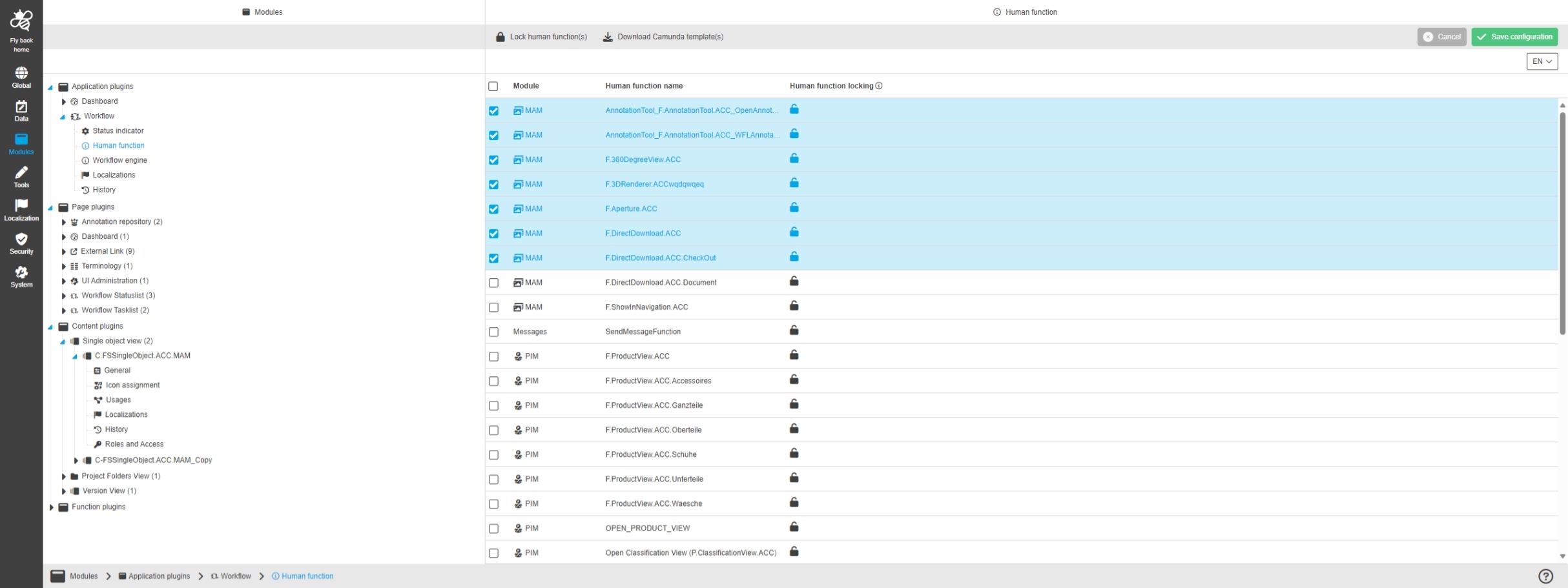Click Lock human function(s) button
Image resolution: width=1568 pixels, height=588 pixels.
pyautogui.click(x=541, y=37)
